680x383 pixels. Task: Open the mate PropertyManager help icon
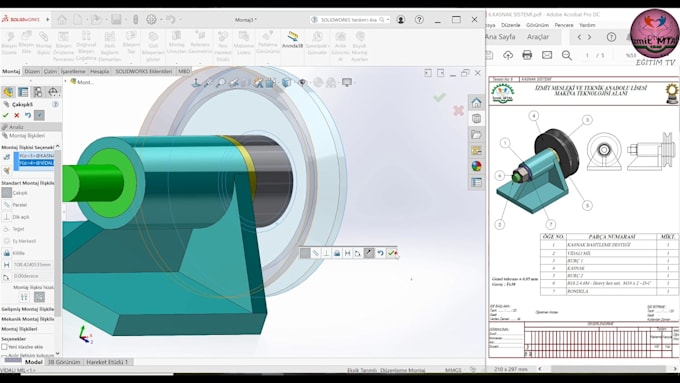point(56,104)
